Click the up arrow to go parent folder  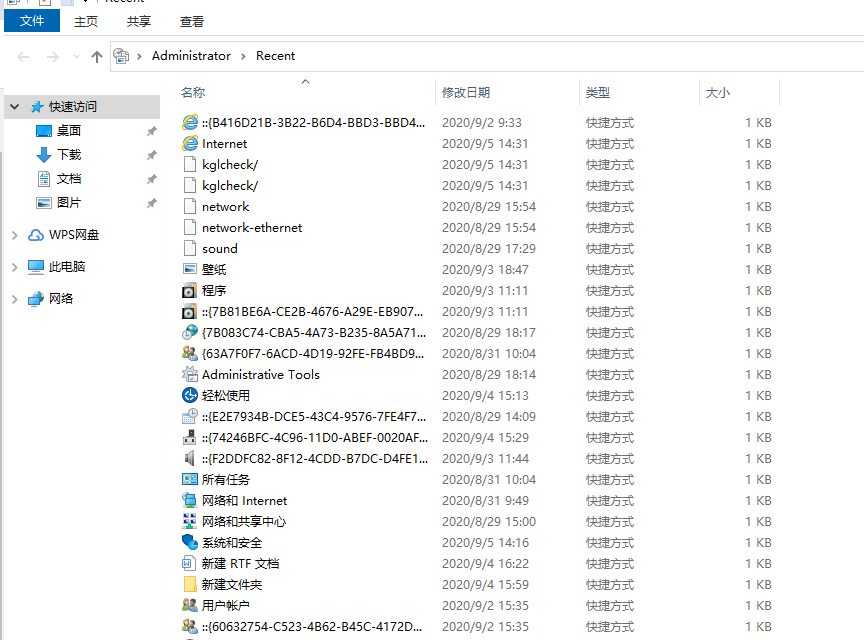coord(94,56)
